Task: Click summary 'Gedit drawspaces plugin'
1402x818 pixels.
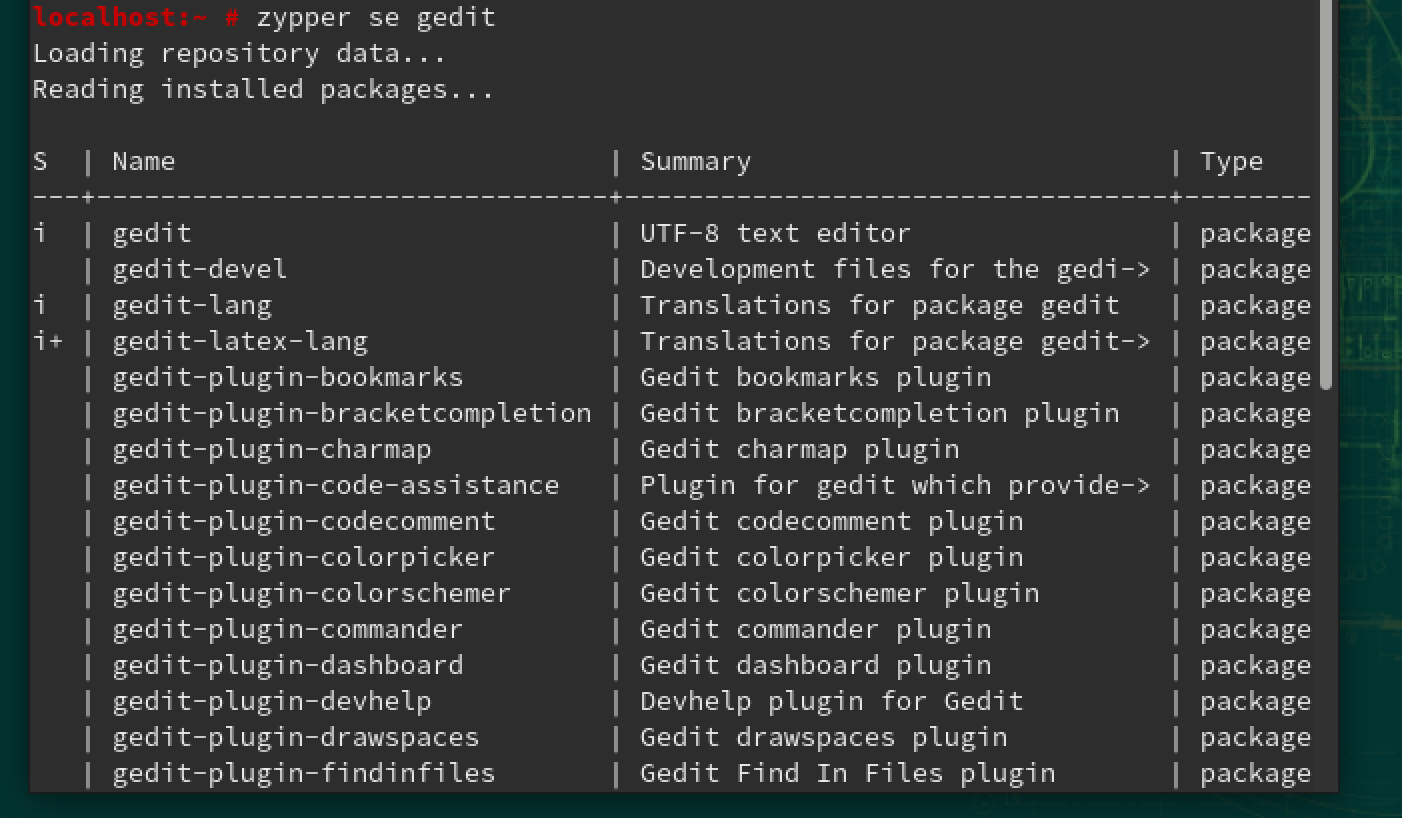Action: click(x=824, y=738)
